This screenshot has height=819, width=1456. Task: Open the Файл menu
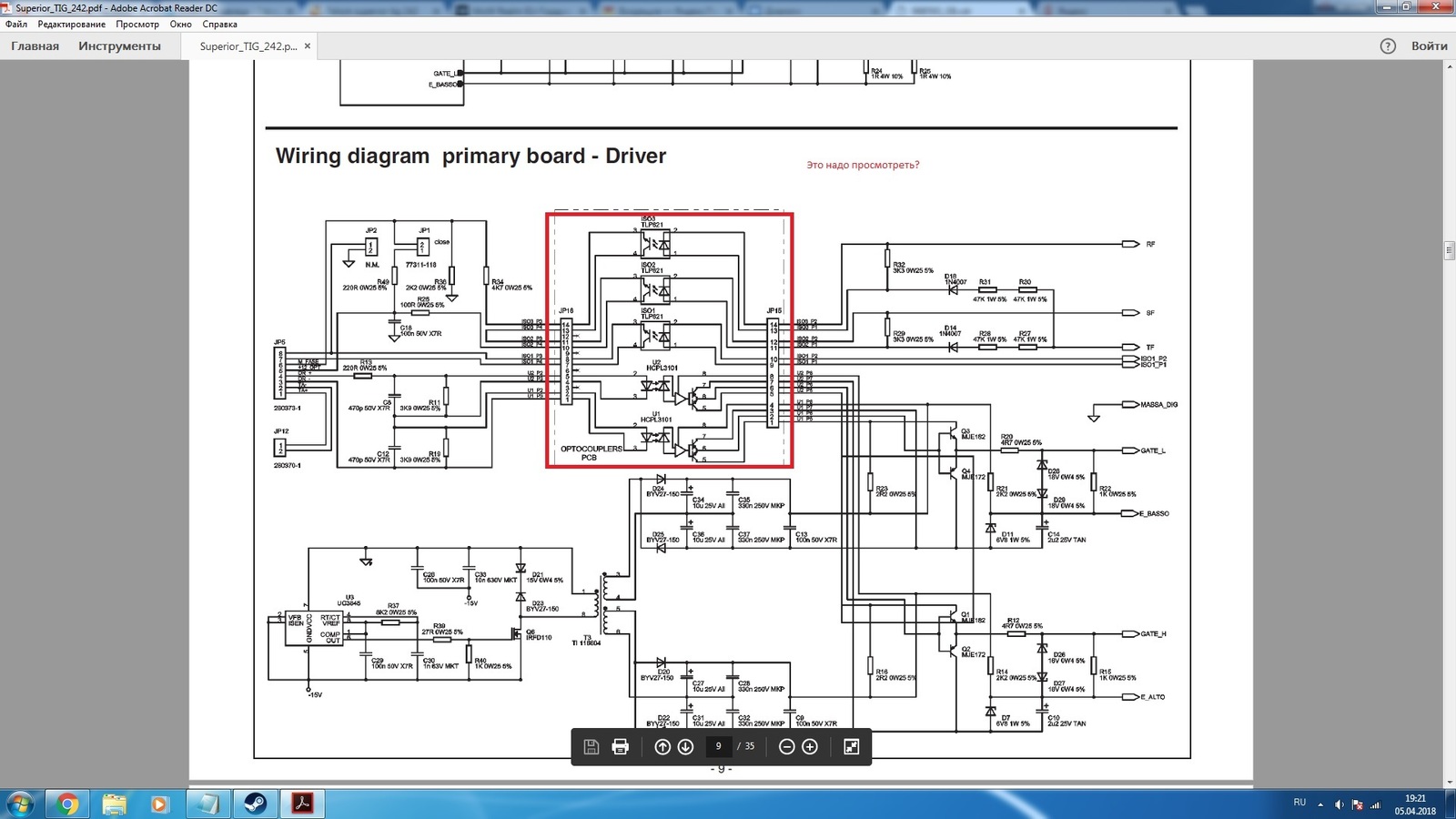pyautogui.click(x=16, y=25)
